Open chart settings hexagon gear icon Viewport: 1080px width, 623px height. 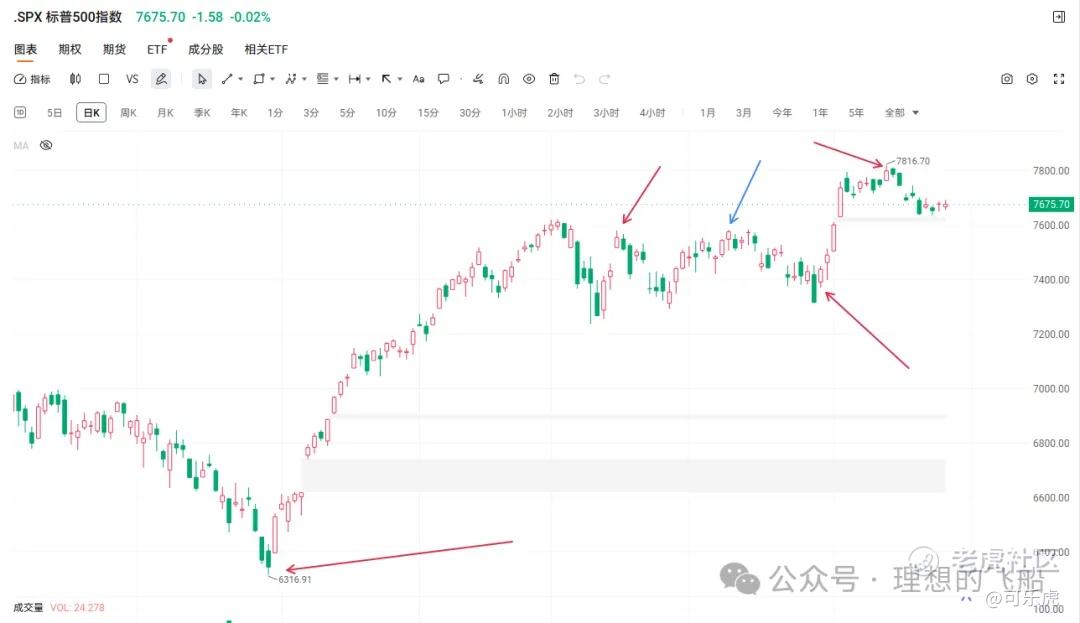click(x=1032, y=79)
